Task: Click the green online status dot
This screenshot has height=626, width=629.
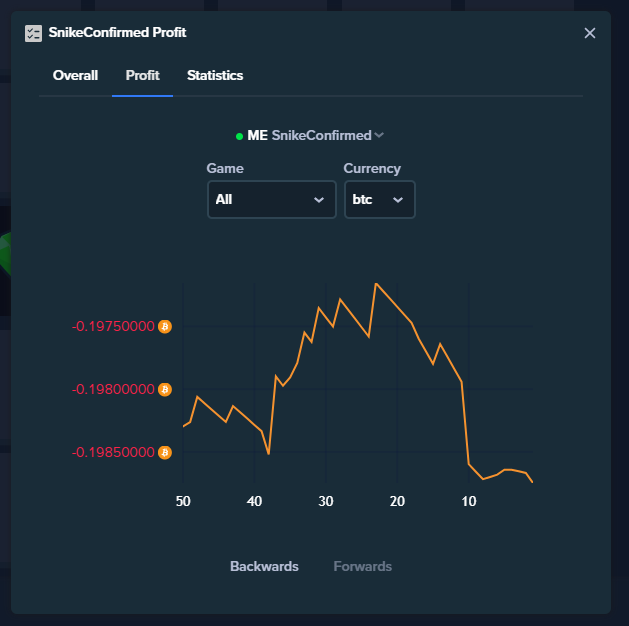Action: (x=239, y=137)
